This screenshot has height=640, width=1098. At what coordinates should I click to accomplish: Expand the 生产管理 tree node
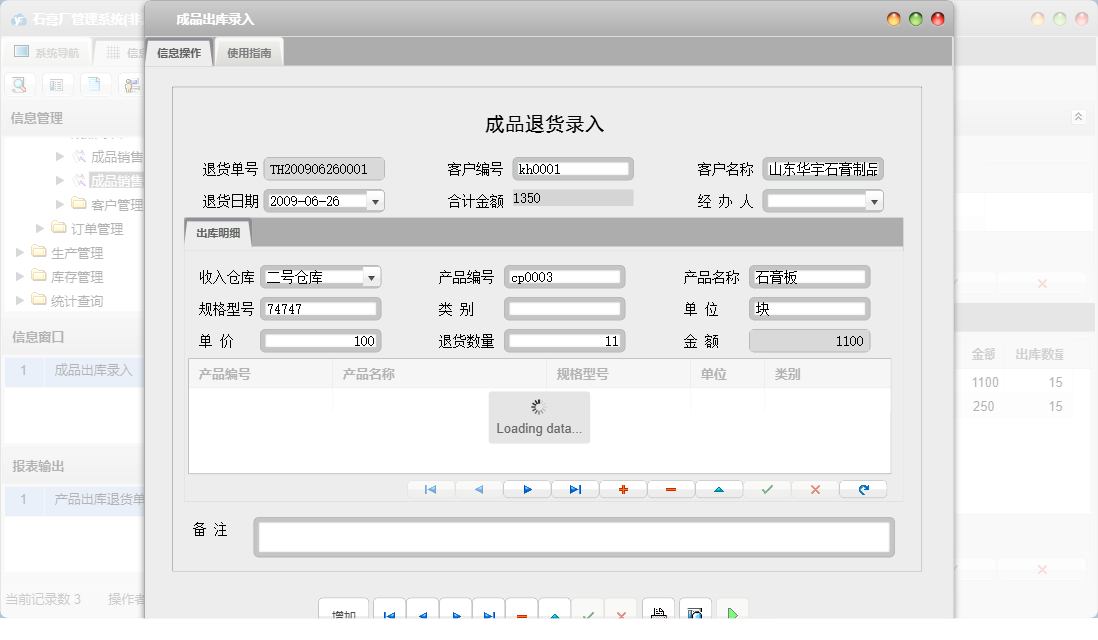[x=21, y=253]
